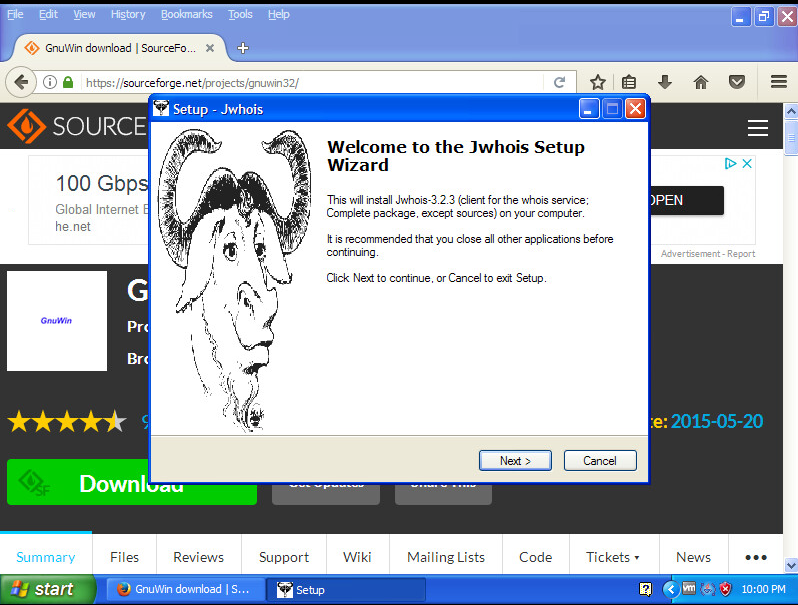Show more project tabs via ellipsis
This screenshot has width=798, height=605.
756,557
